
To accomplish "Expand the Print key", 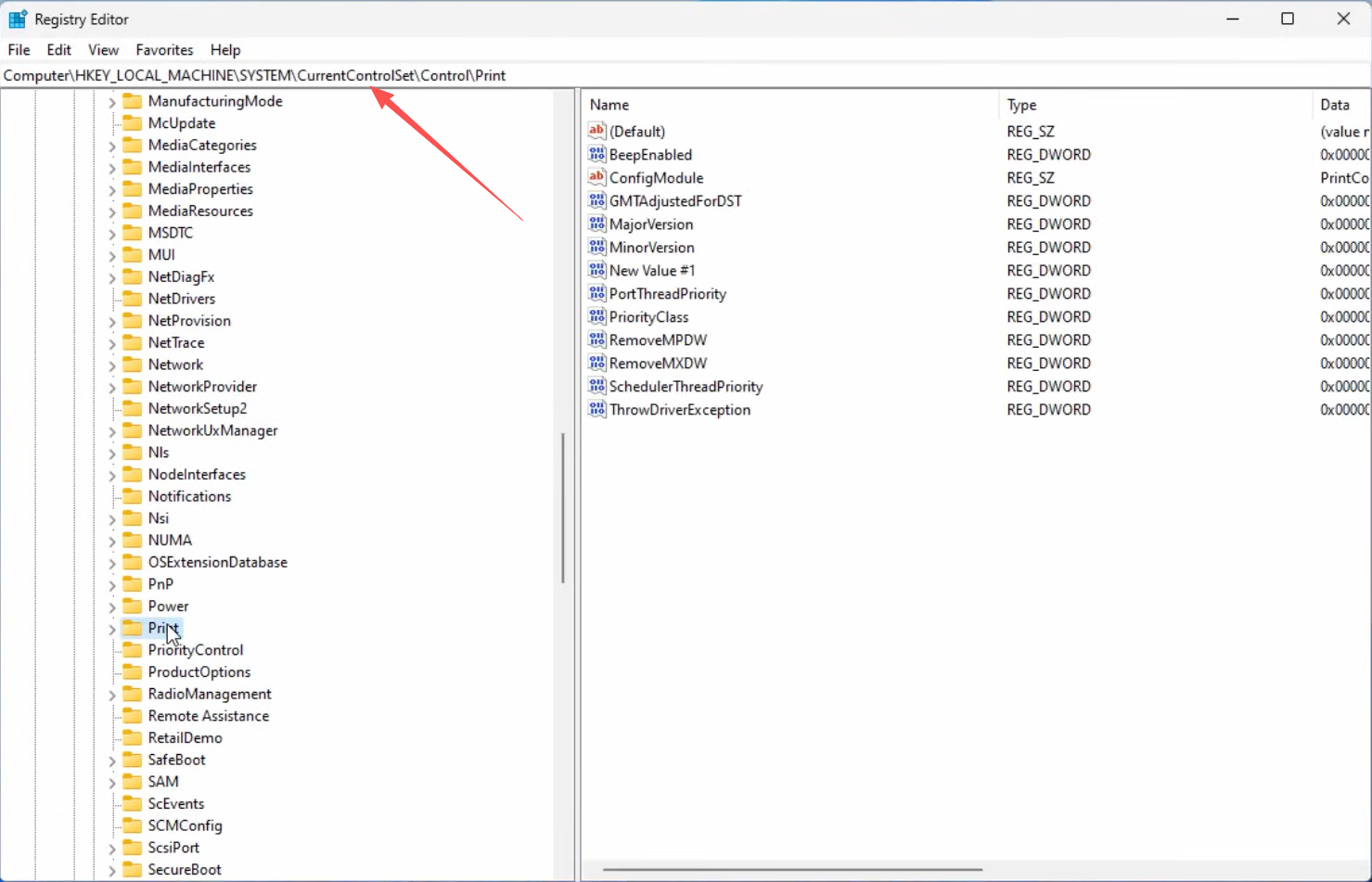I will pyautogui.click(x=112, y=629).
